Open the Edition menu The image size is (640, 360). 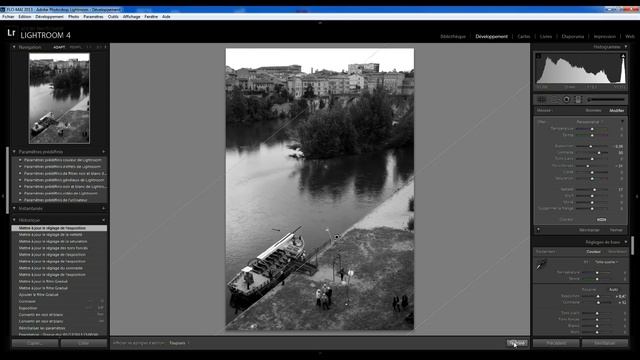[24, 17]
